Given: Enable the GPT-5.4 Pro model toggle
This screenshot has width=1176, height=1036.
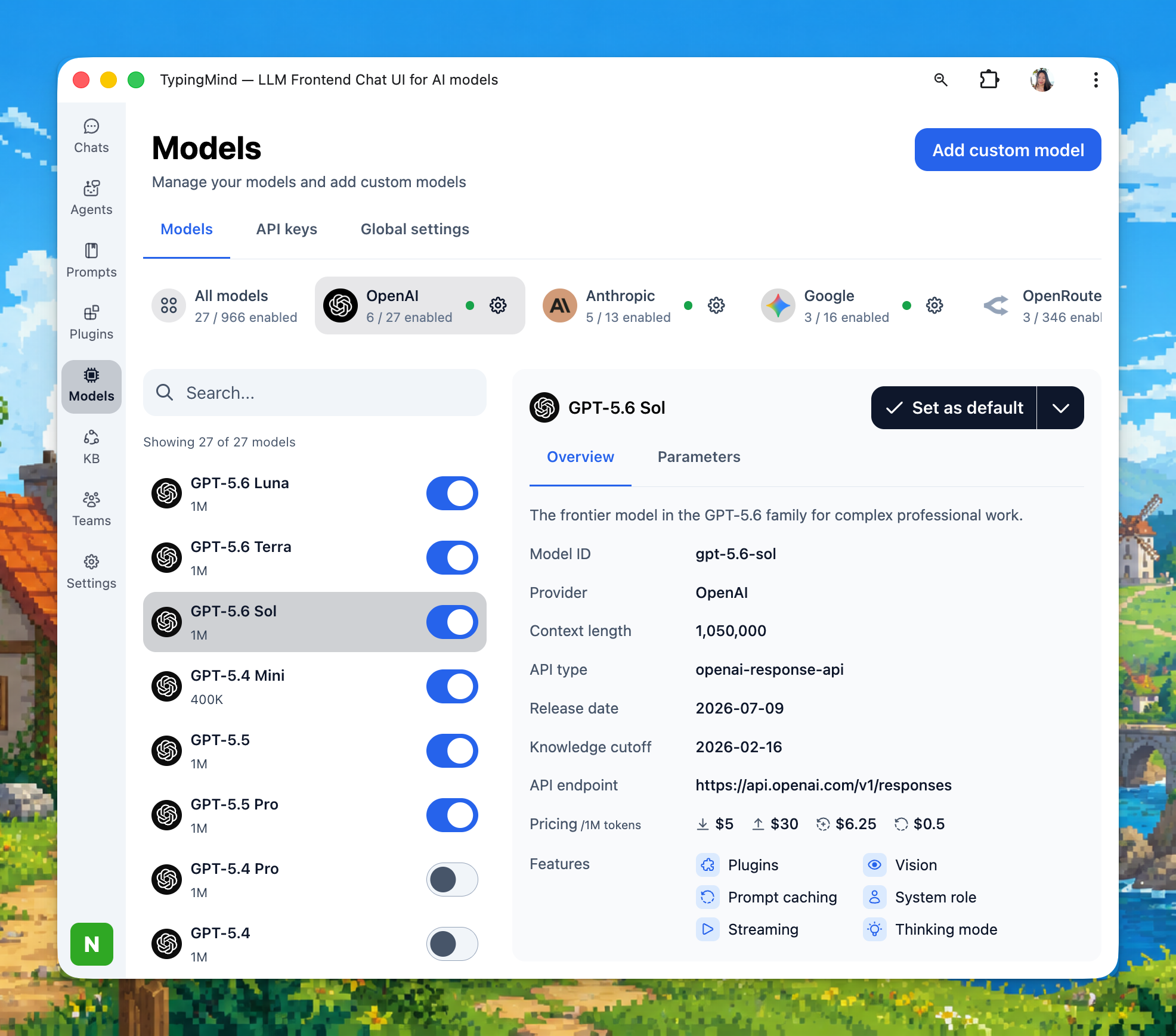Looking at the screenshot, I should point(452,880).
